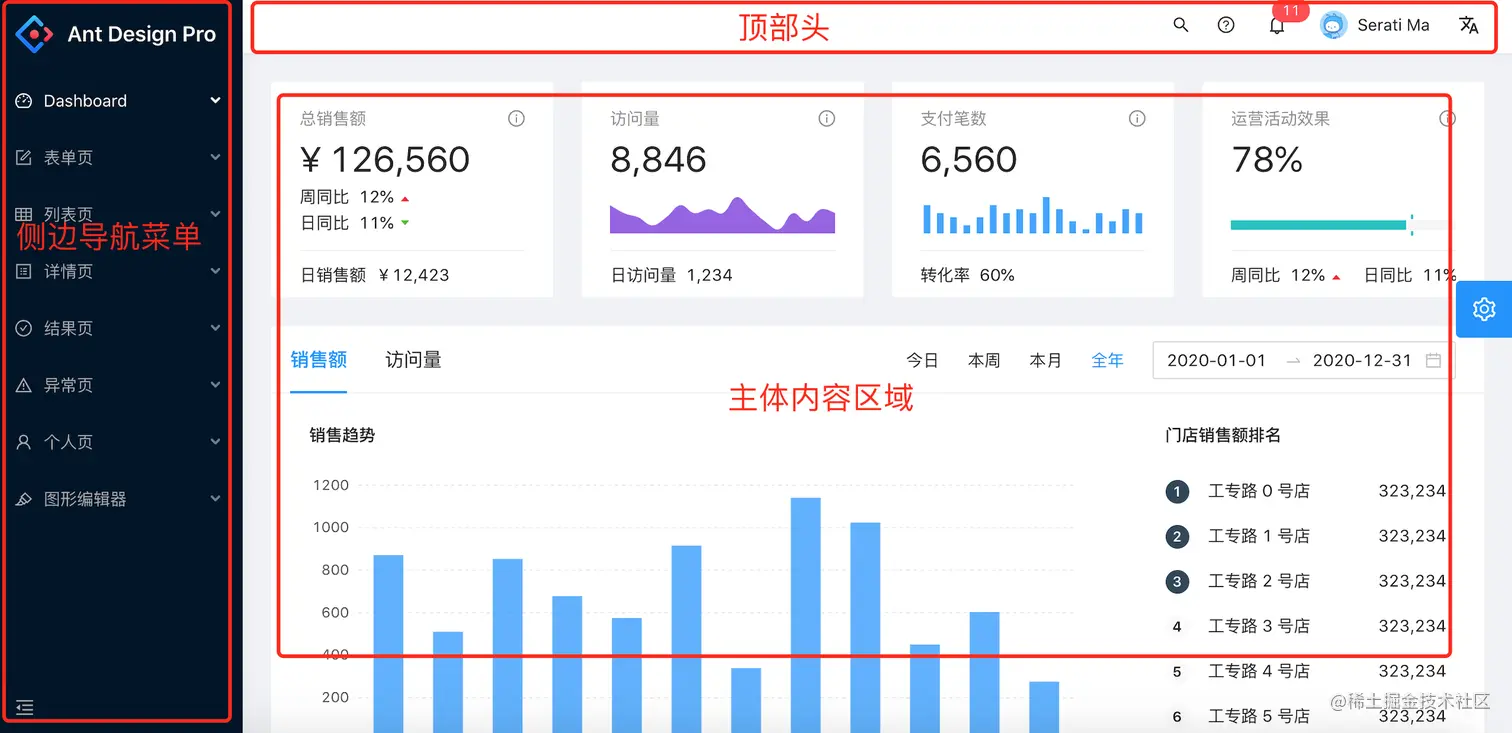
Task: Select the 今日 date filter
Action: 922,360
